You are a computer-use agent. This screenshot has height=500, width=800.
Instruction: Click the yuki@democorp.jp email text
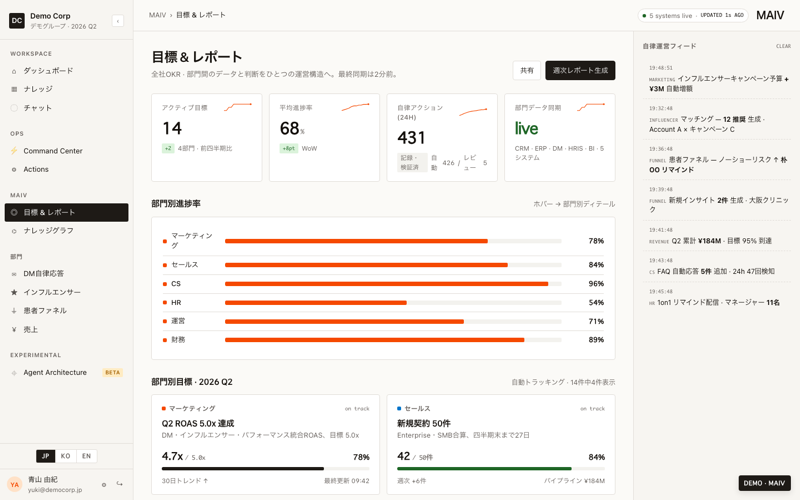click(55, 490)
